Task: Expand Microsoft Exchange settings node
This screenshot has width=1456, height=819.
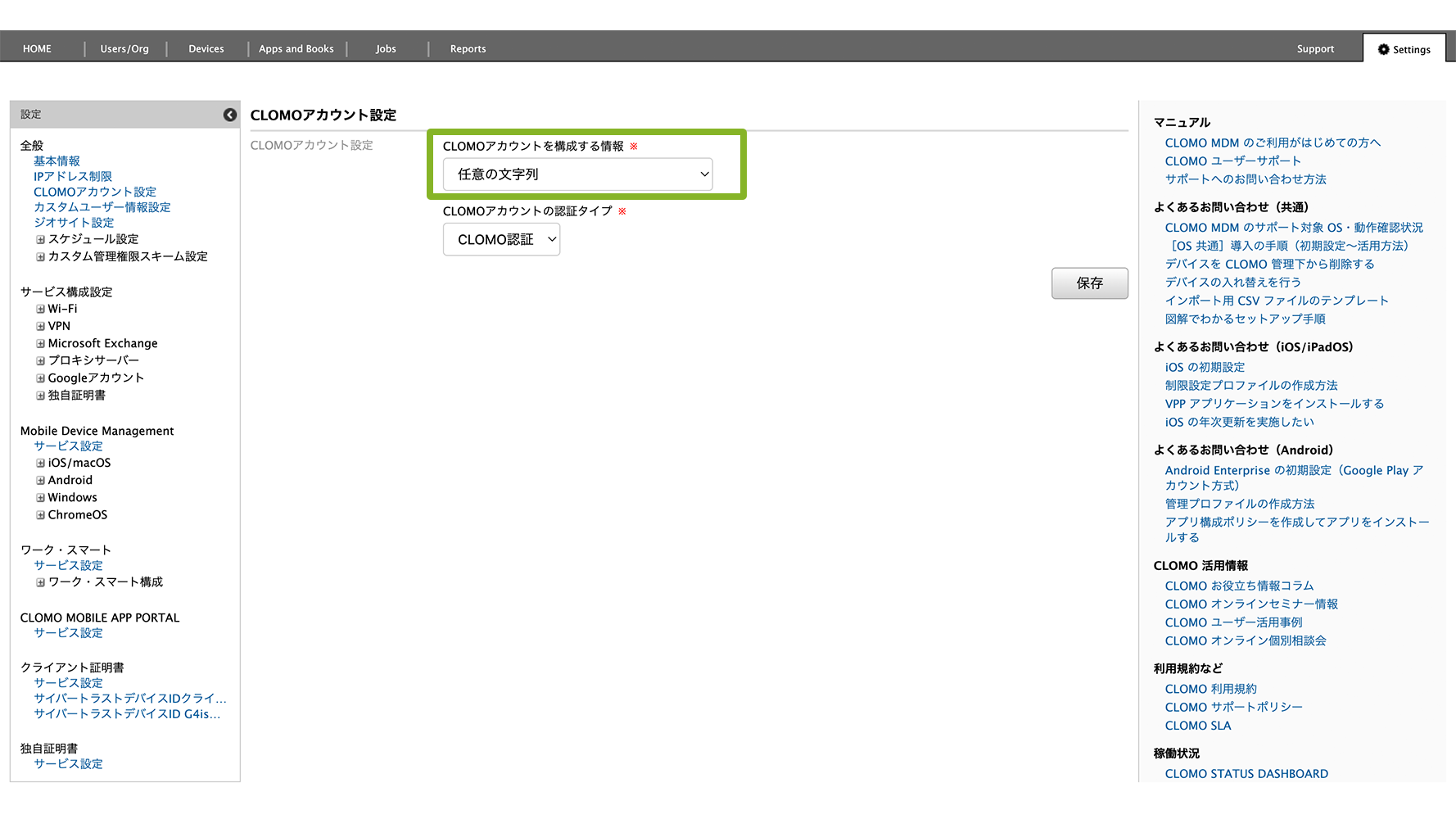Action: [40, 344]
